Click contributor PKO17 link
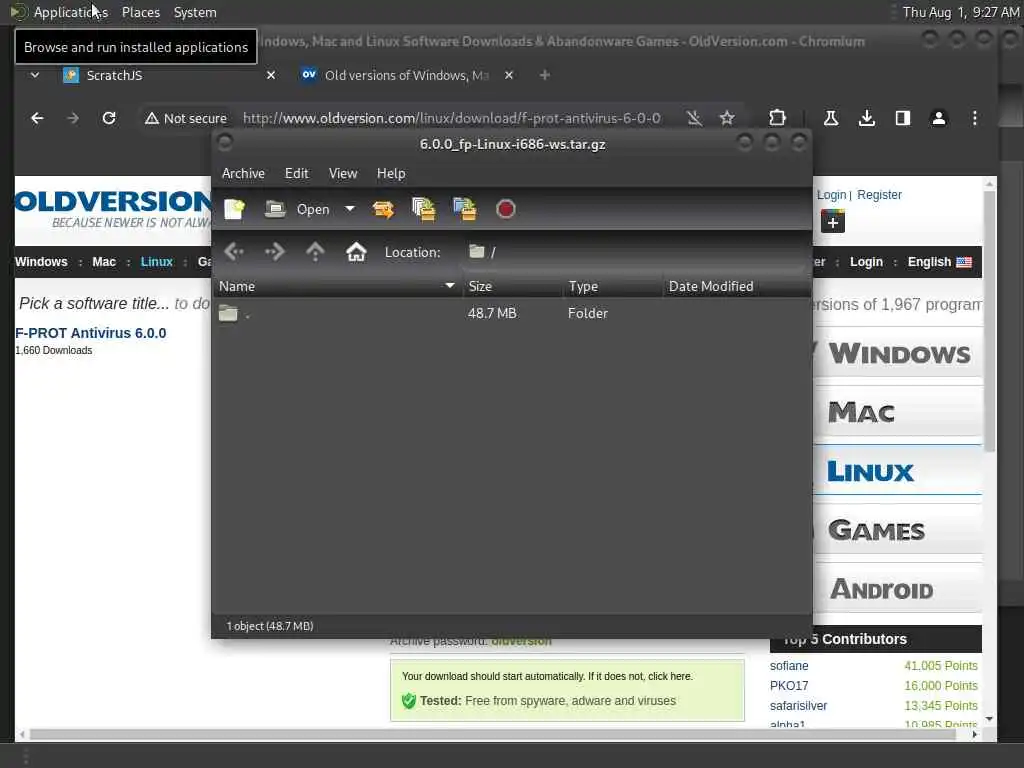Screen dimensions: 1024x768 tap(789, 686)
